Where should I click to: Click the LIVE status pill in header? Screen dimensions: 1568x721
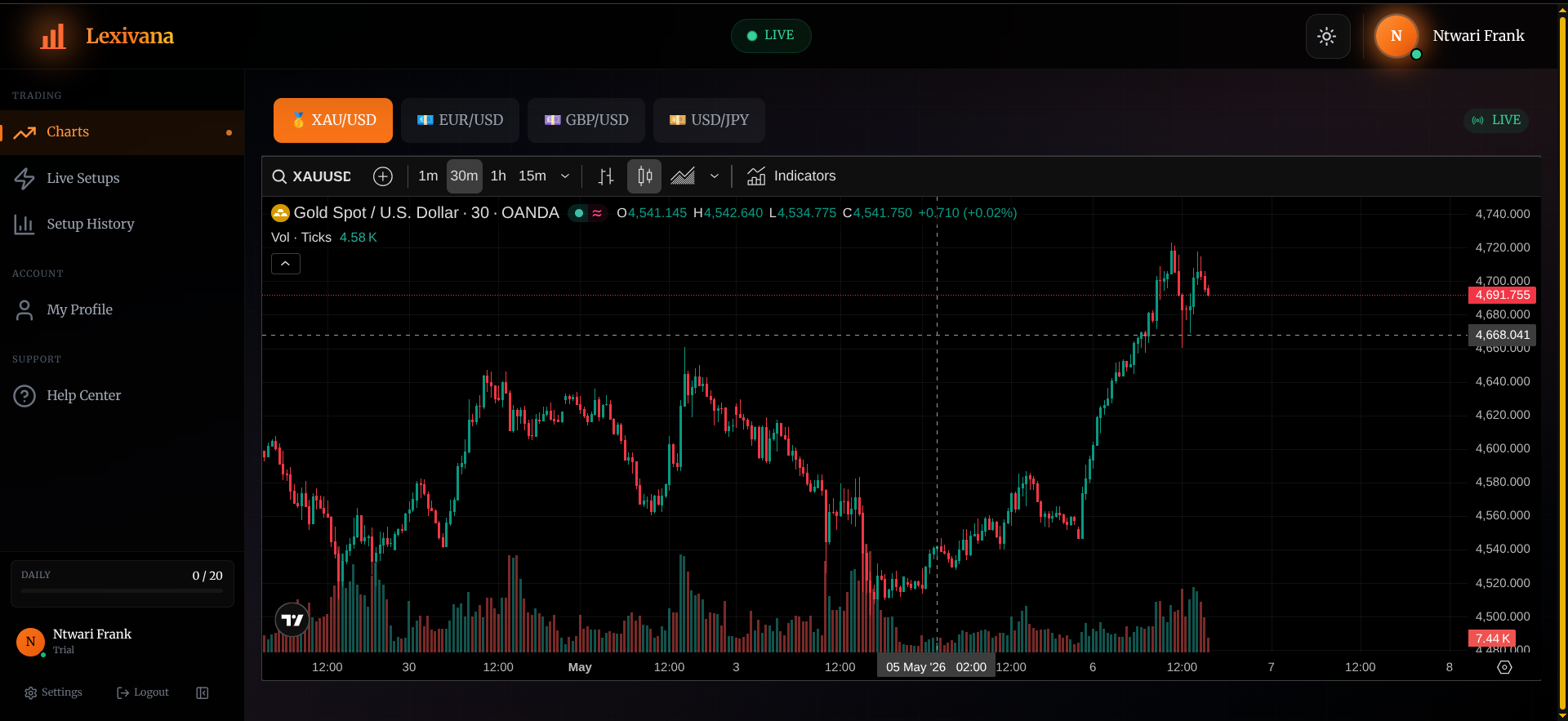pos(771,36)
